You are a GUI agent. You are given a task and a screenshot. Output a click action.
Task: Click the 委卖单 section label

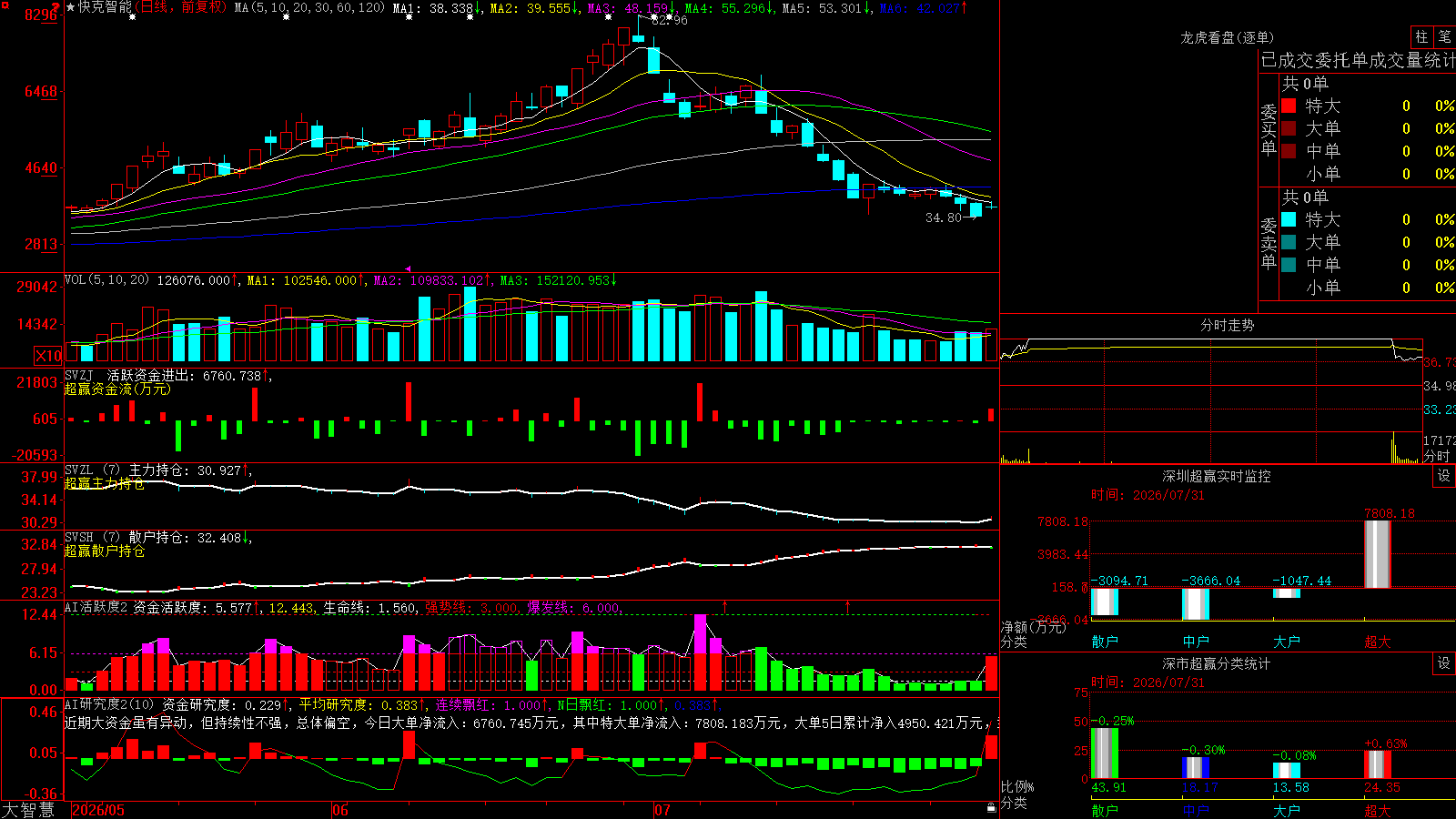coord(1269,244)
